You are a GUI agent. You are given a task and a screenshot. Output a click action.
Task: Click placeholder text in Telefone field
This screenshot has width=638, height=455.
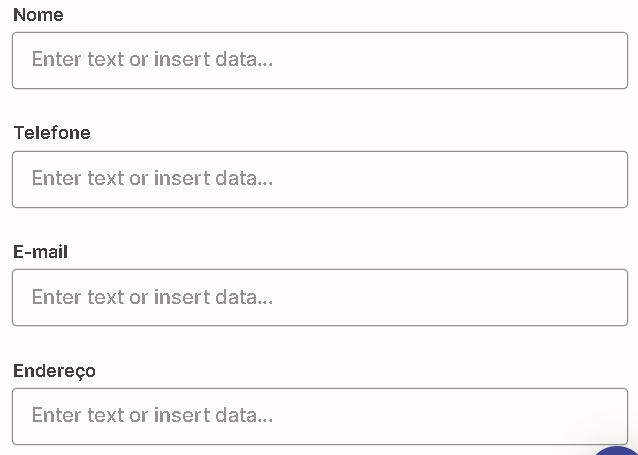152,178
